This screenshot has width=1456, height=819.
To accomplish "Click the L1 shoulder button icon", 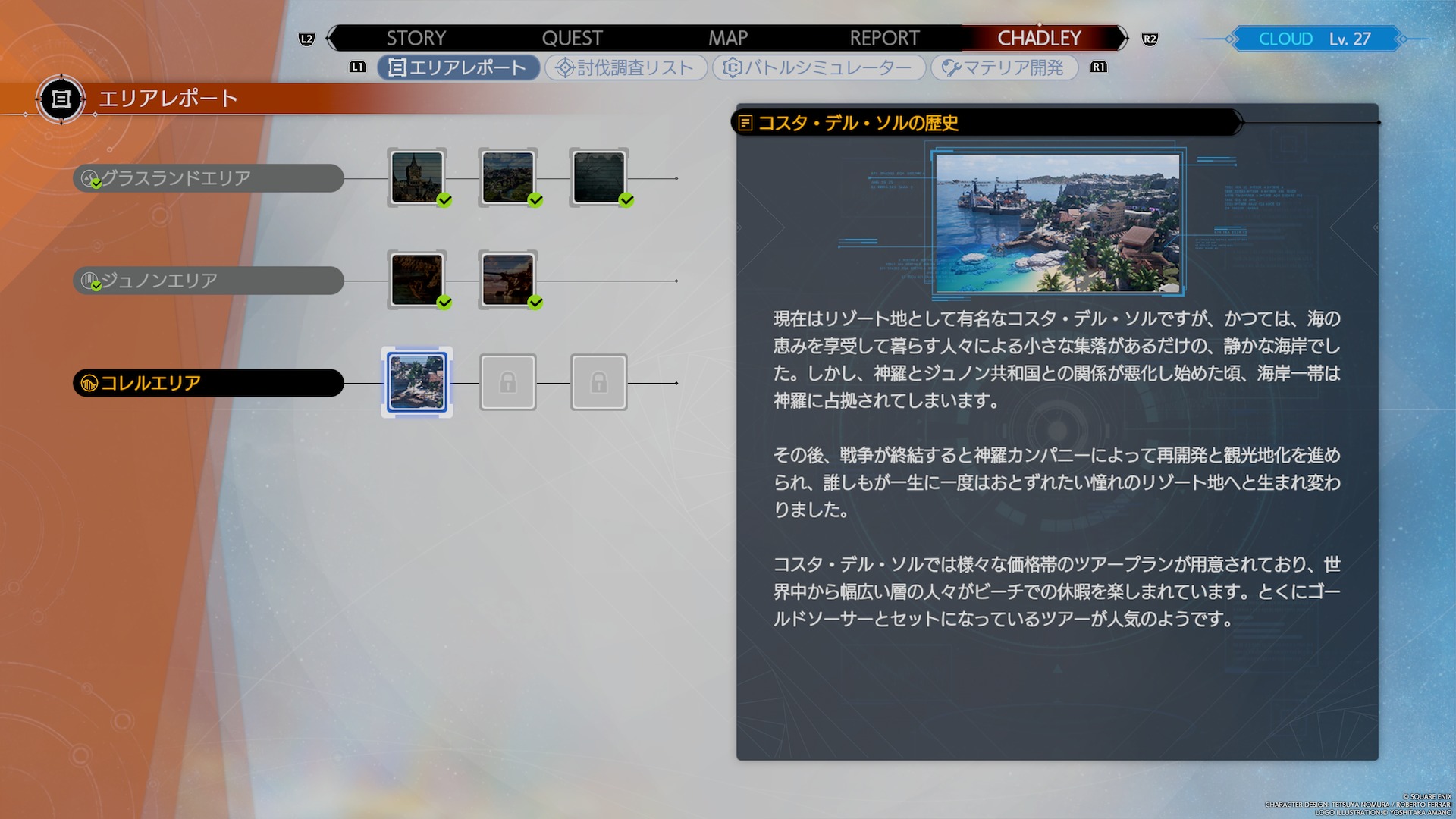I will click(x=357, y=67).
